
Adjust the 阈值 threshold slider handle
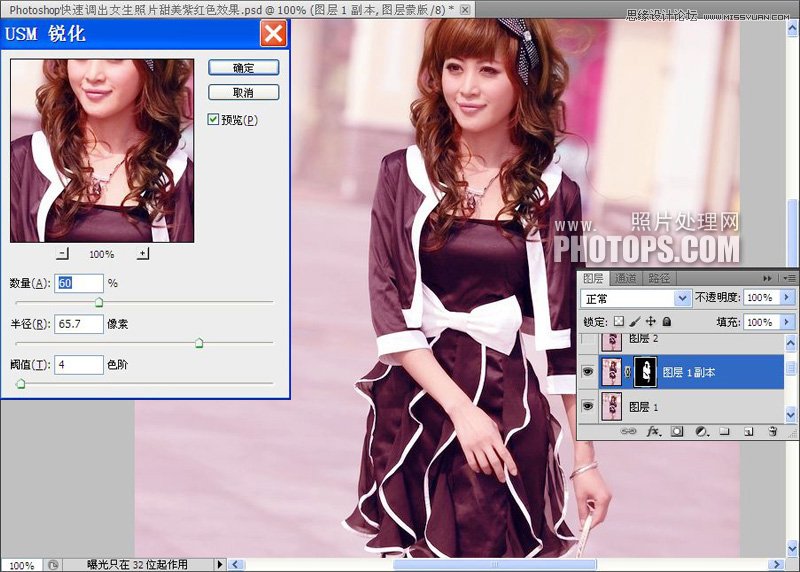[x=20, y=383]
